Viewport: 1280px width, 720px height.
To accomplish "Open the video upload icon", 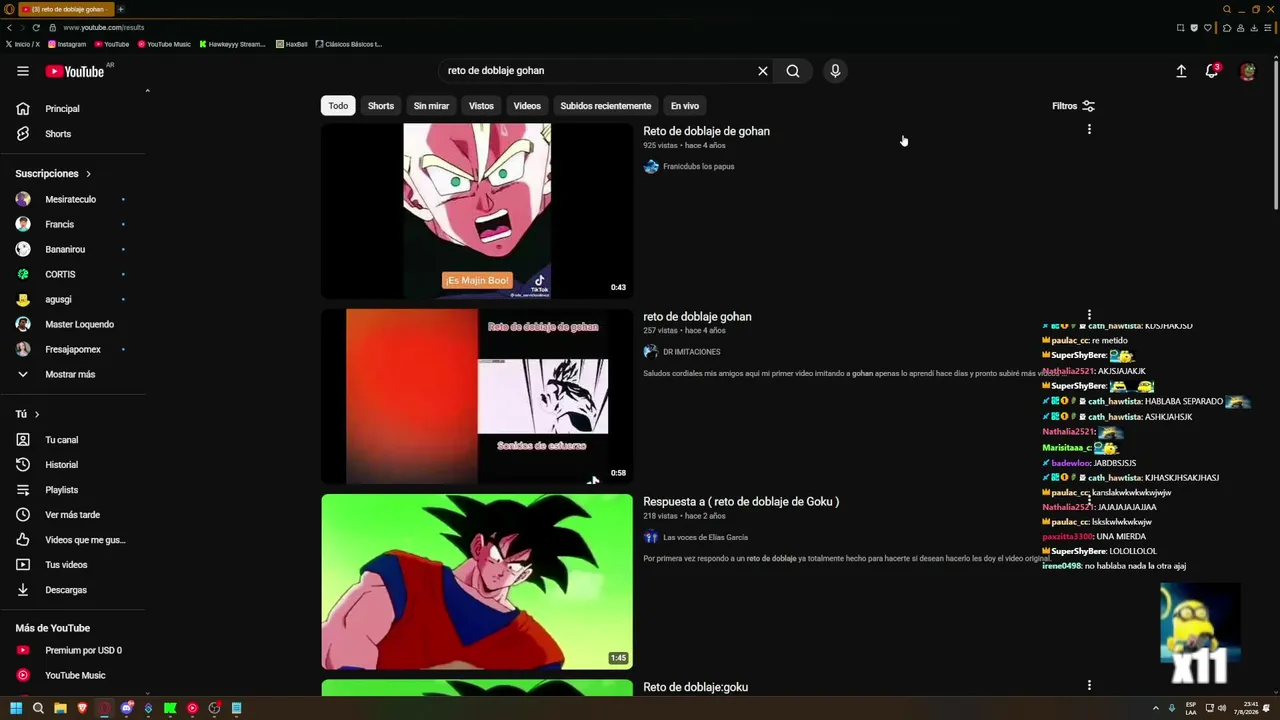I will pos(1181,71).
